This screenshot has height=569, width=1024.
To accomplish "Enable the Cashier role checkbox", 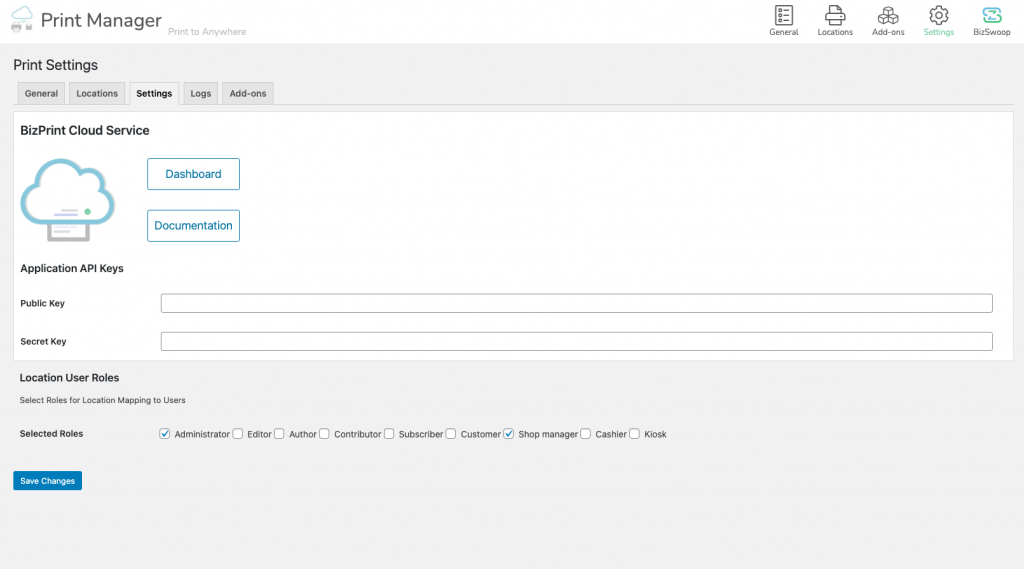I will (586, 434).
